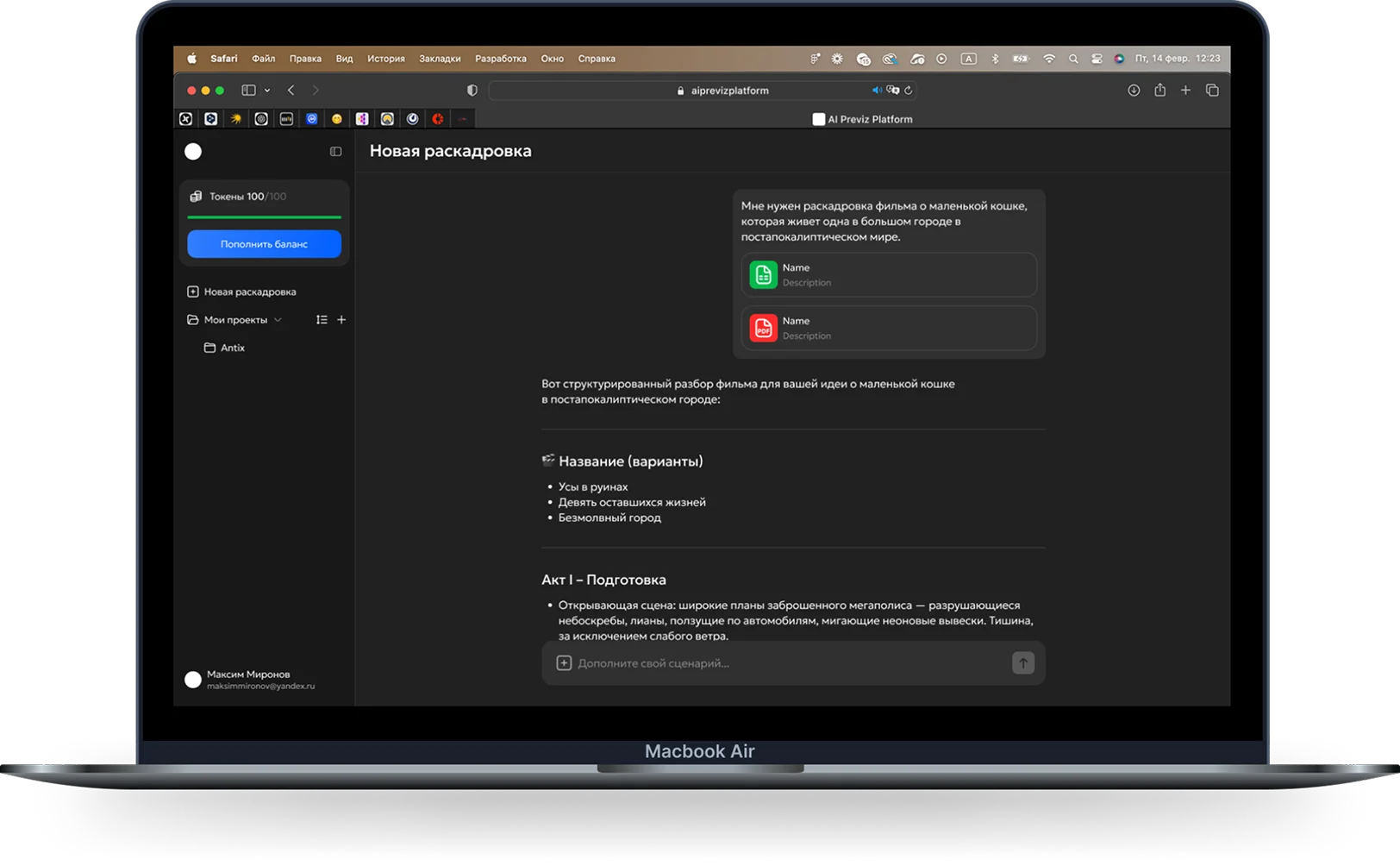Open Safari menu
This screenshot has width=1400, height=866.
tap(223, 59)
